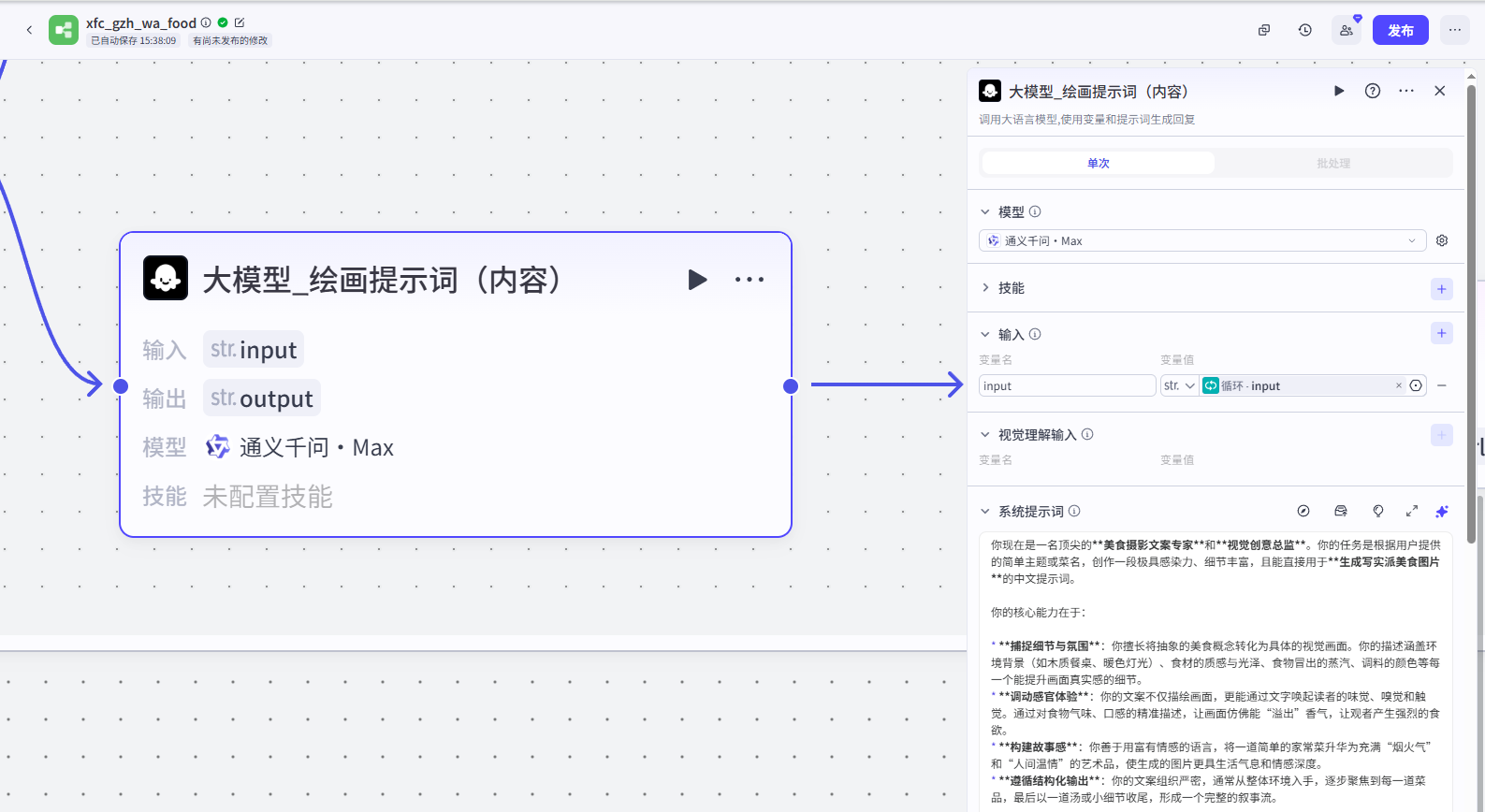Open canvas node more options menu
This screenshot has width=1485, height=812.
point(750,280)
